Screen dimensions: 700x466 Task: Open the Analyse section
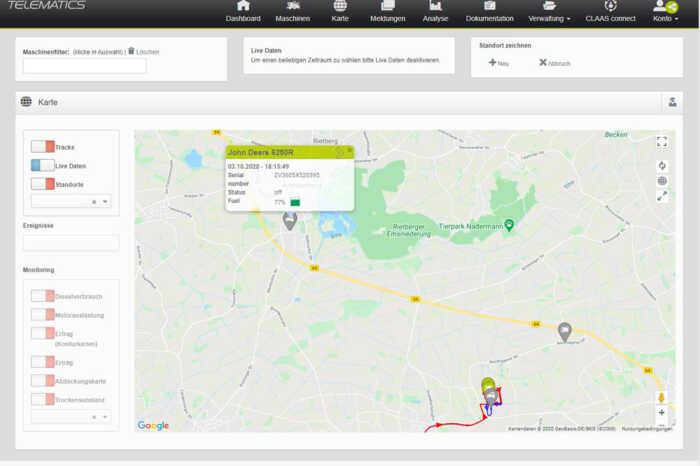[435, 12]
